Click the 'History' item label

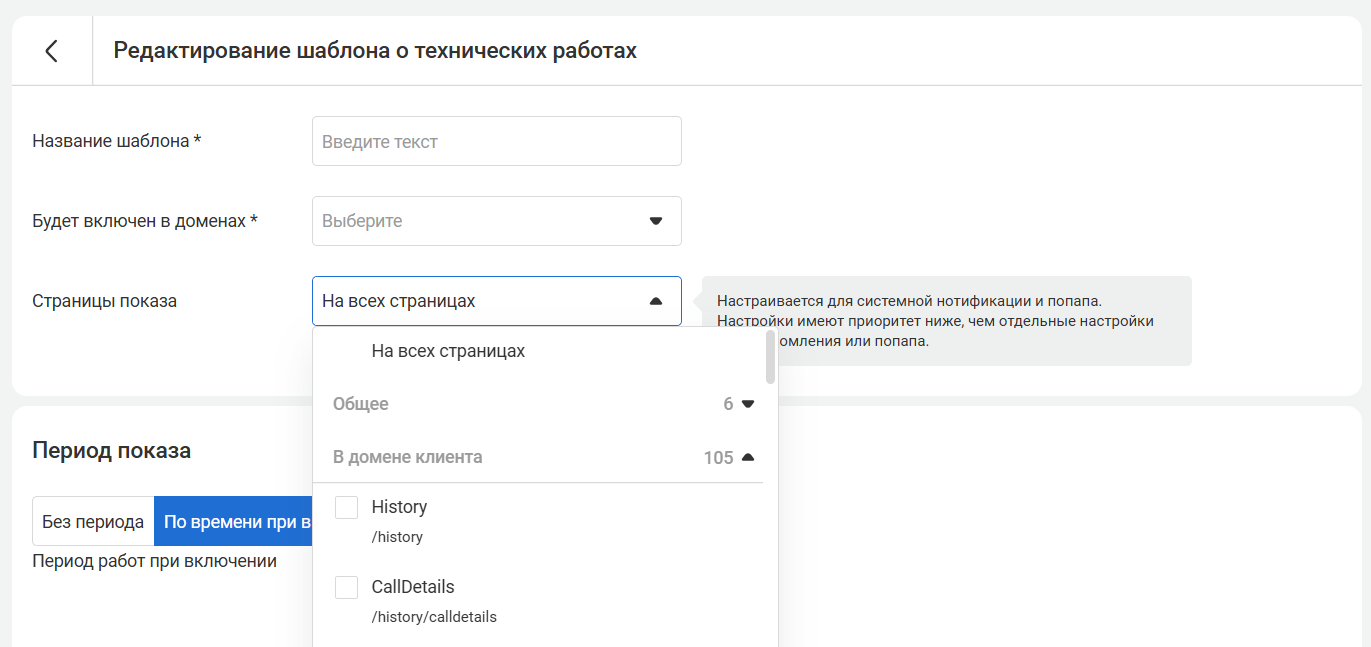coord(399,507)
